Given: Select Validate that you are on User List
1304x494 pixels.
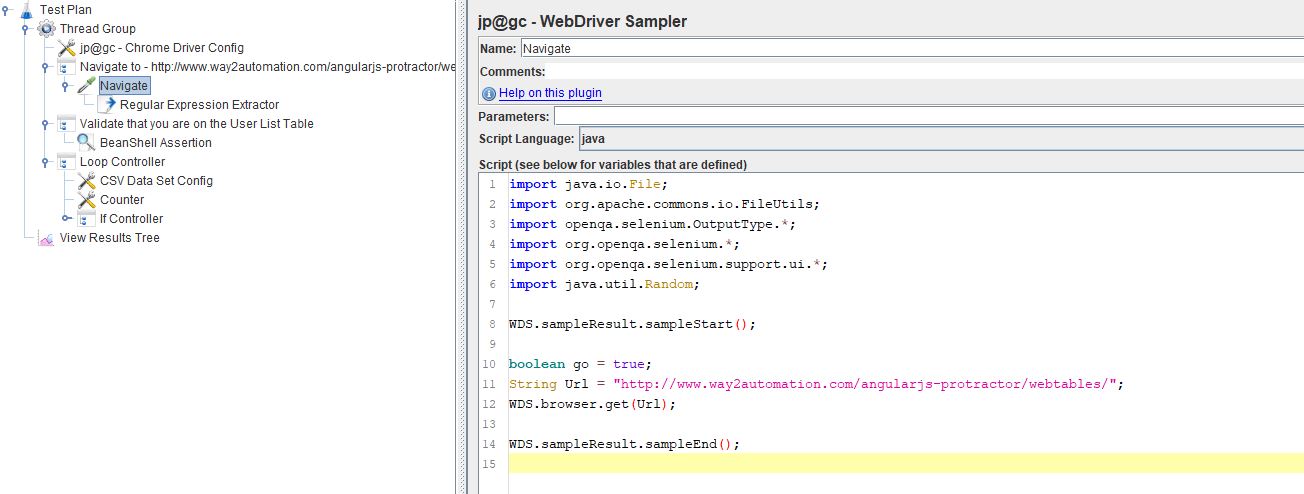Looking at the screenshot, I should point(197,124).
